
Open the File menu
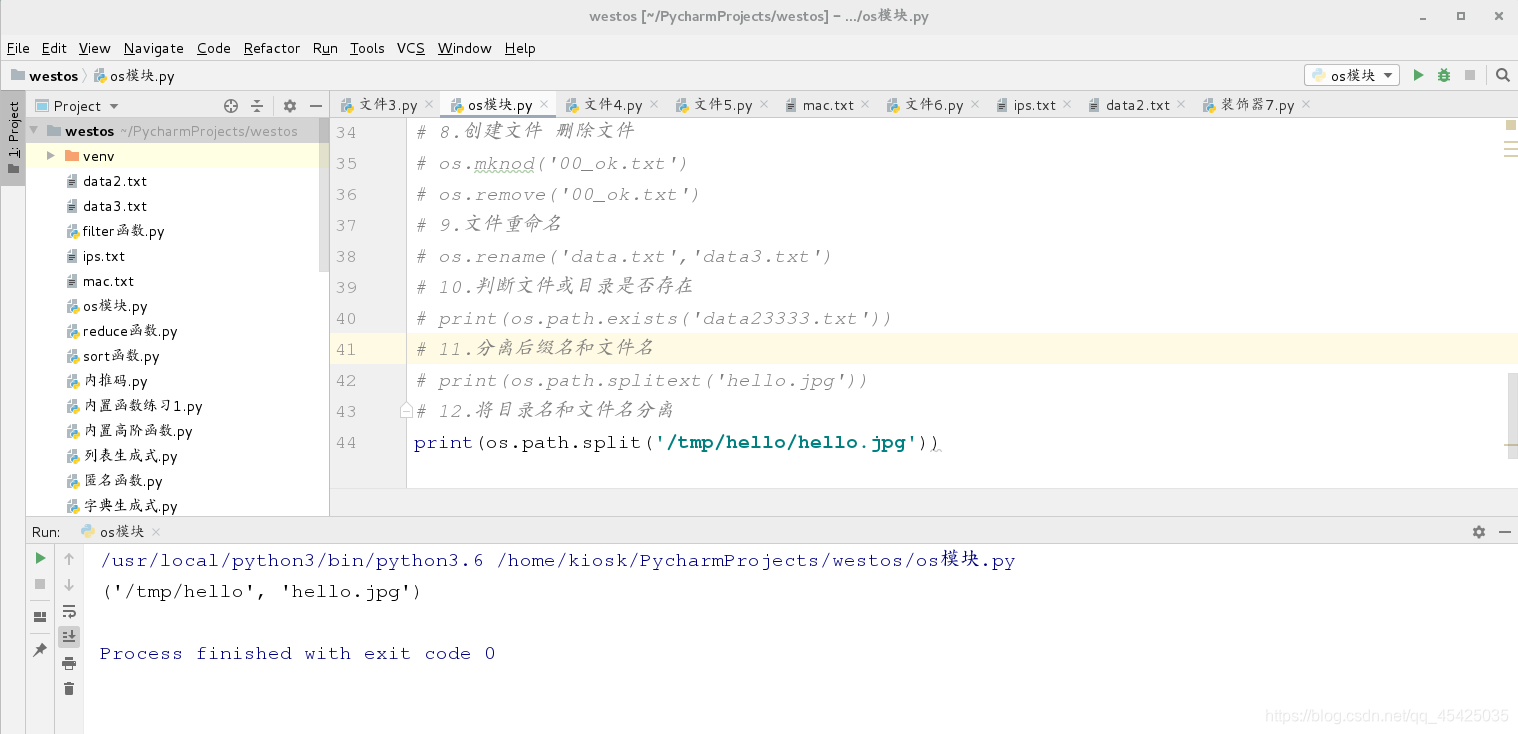18,48
